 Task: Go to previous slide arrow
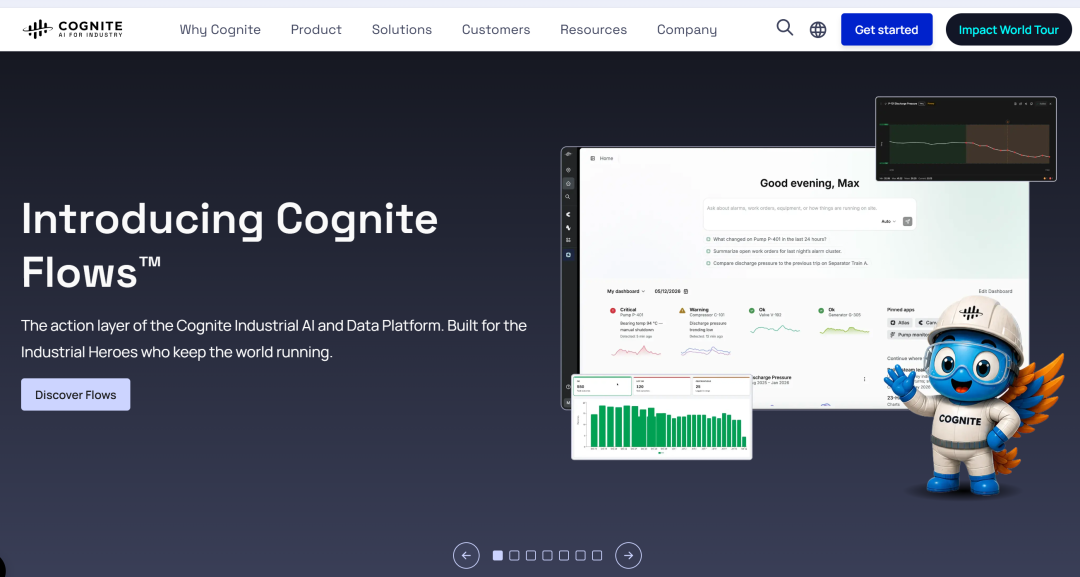pyautogui.click(x=466, y=555)
